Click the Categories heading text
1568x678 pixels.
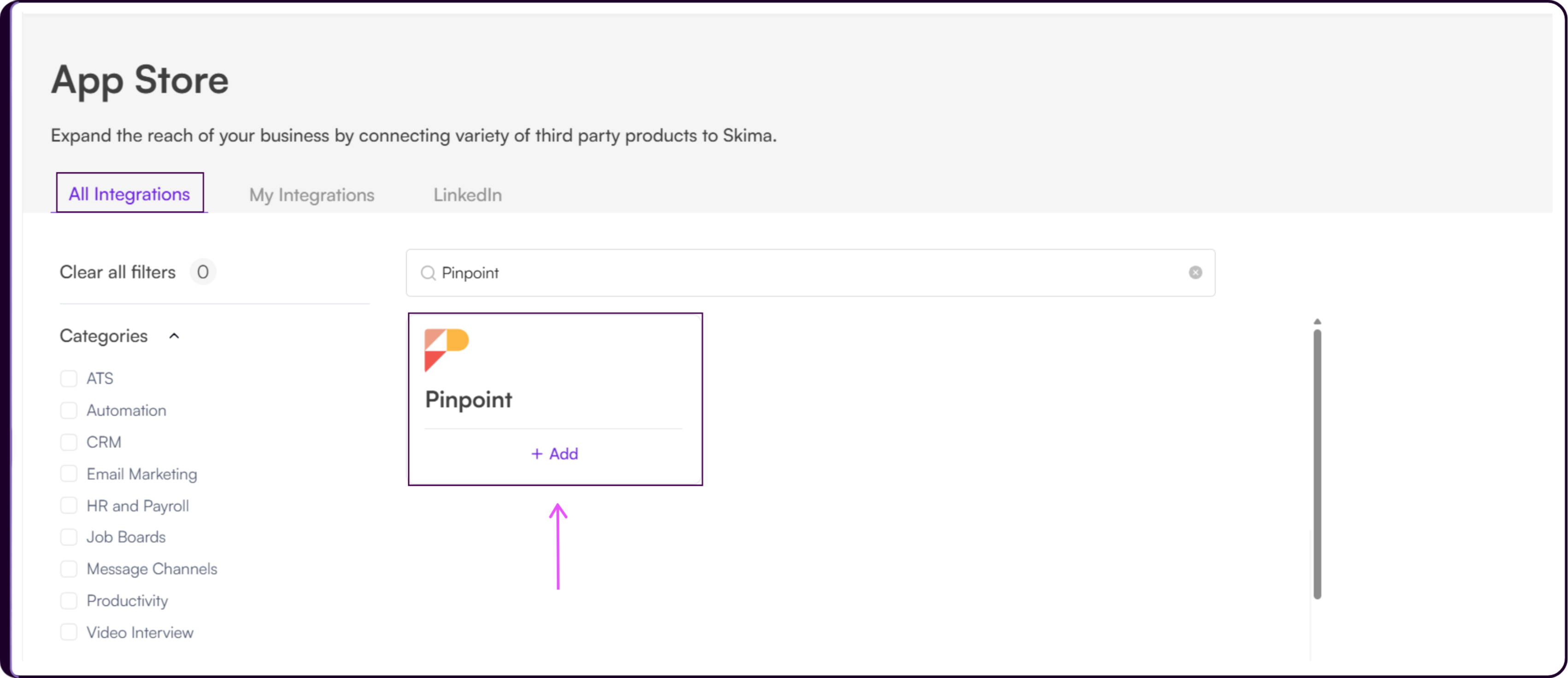pyautogui.click(x=104, y=336)
